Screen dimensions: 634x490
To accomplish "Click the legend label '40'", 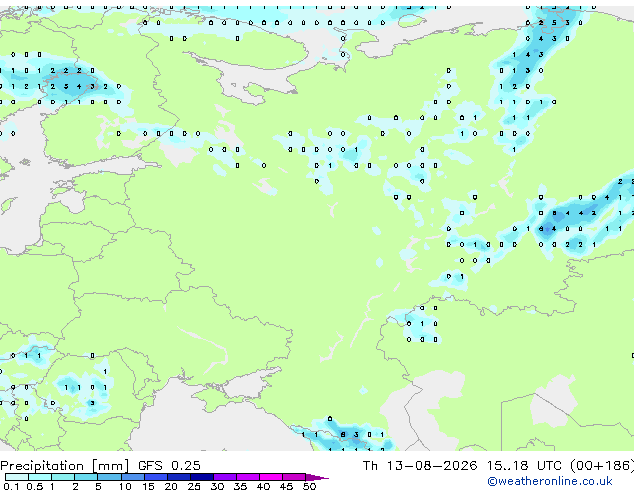I will coord(264,486).
